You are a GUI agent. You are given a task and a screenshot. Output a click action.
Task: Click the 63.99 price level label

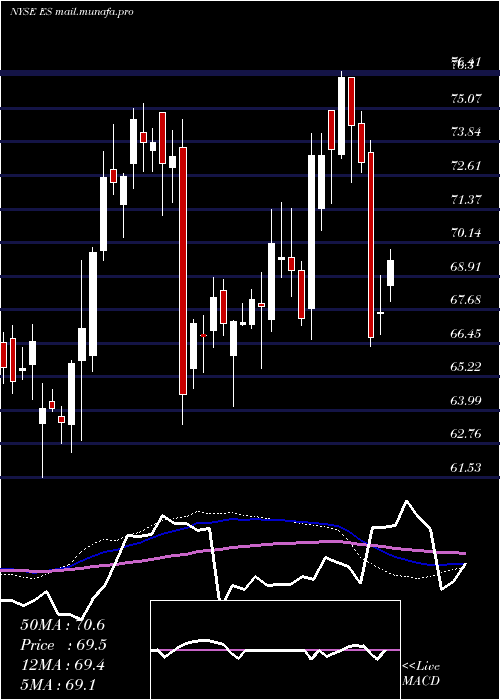(467, 400)
